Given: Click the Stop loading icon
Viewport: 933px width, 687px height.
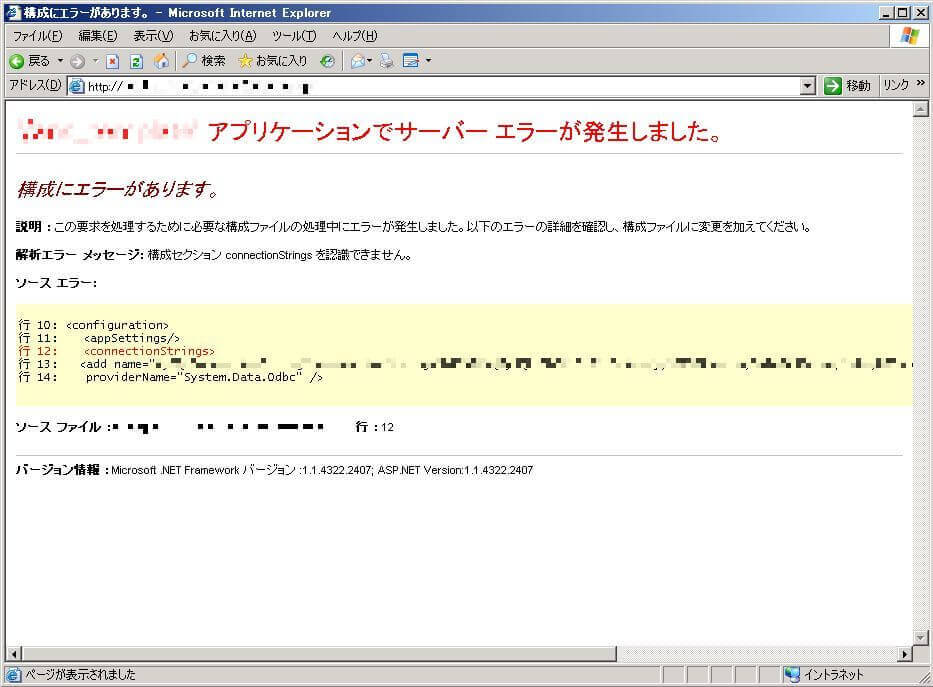Looking at the screenshot, I should pyautogui.click(x=112, y=61).
